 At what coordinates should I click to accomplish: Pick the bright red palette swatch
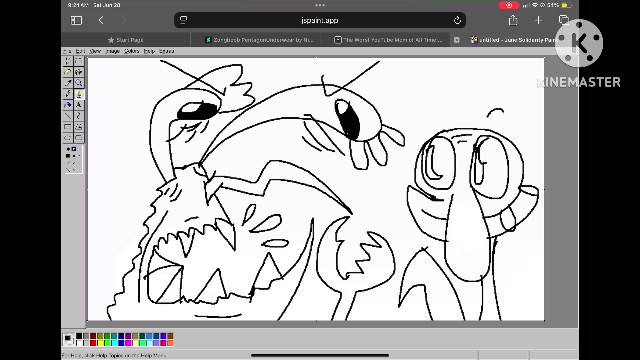pyautogui.click(x=93, y=343)
